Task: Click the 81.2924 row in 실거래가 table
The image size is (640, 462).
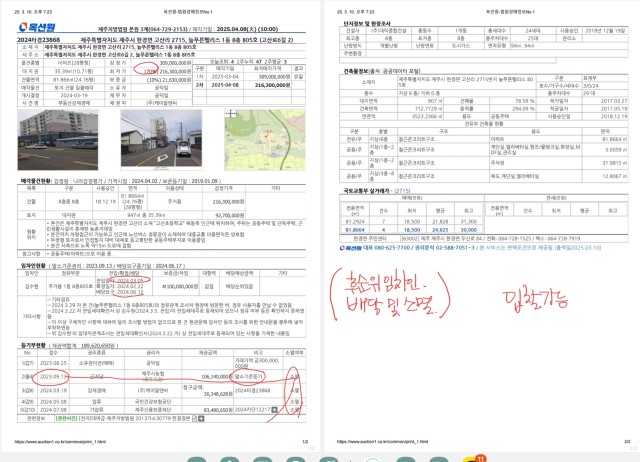Action: (411, 221)
